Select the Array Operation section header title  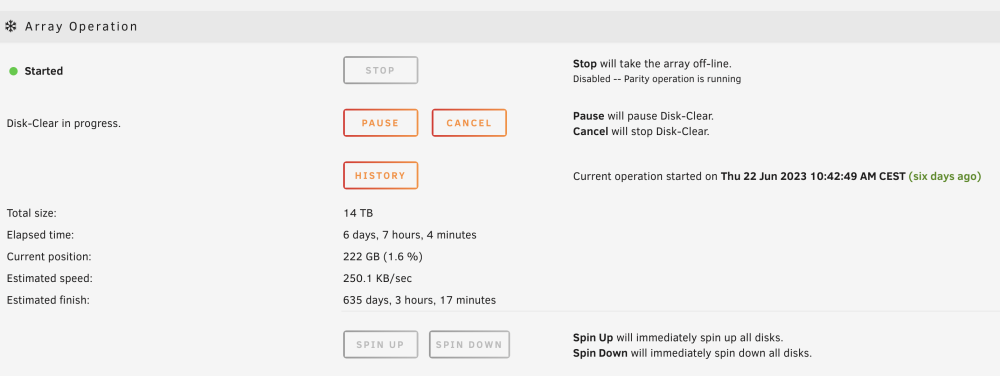pos(81,27)
